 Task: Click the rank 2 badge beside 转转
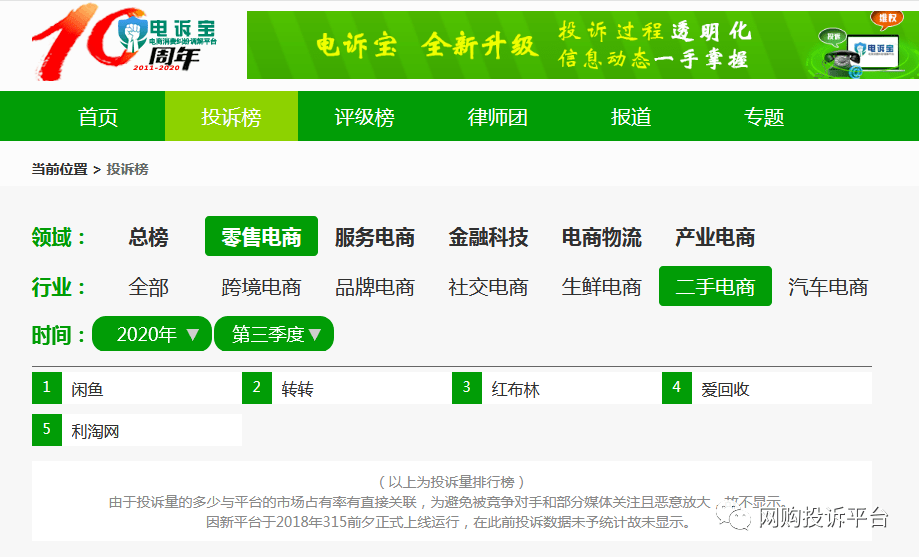tap(257, 388)
